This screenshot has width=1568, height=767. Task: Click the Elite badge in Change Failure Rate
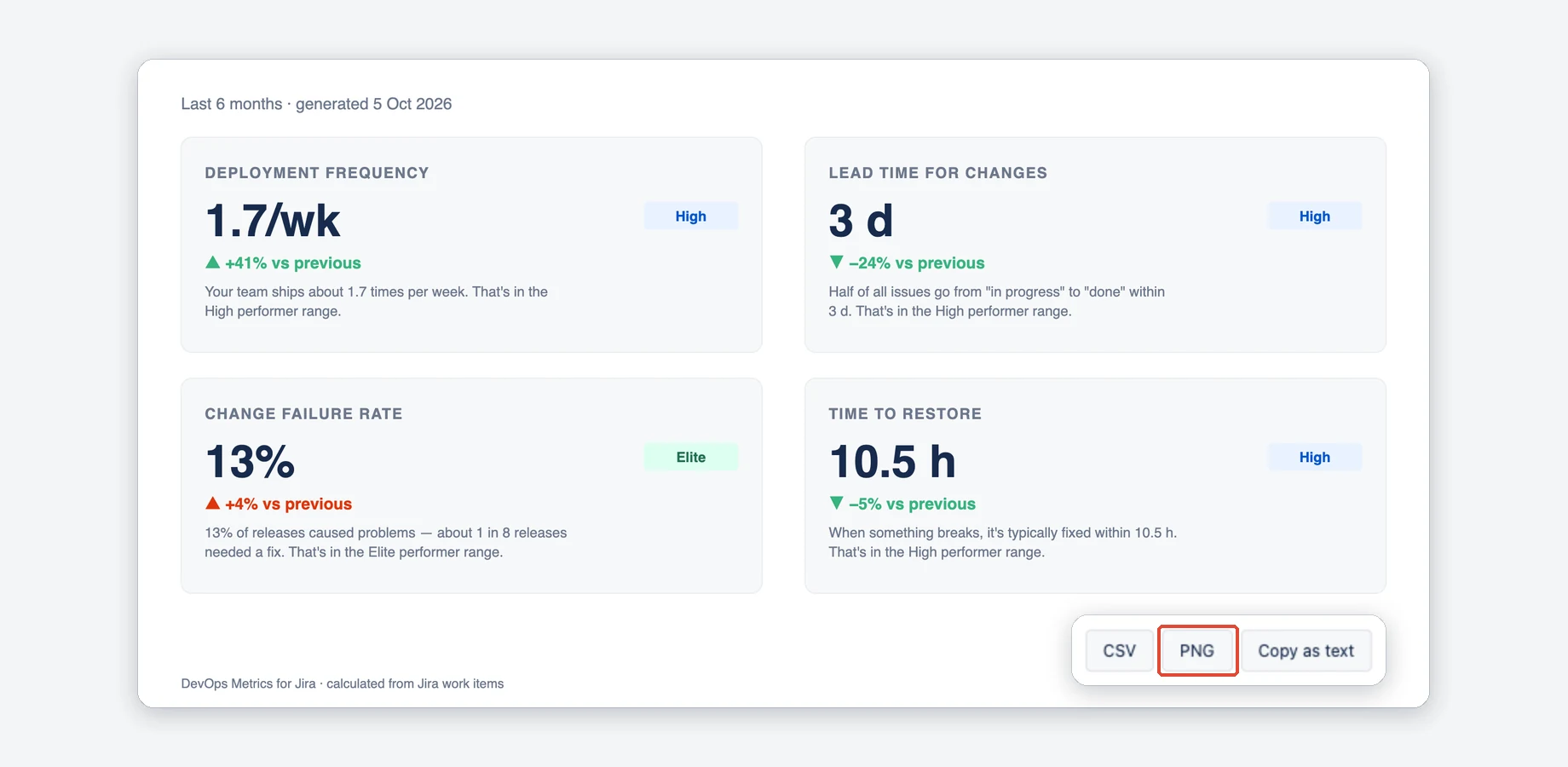pyautogui.click(x=691, y=458)
